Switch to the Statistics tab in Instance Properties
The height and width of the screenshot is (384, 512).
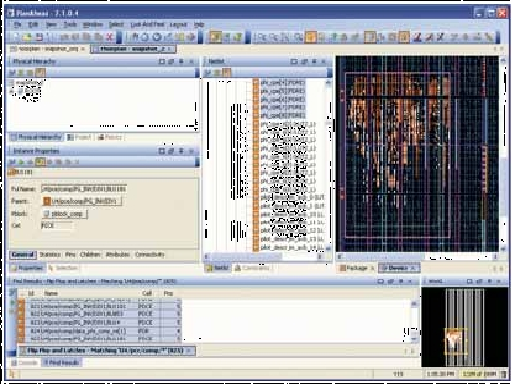(x=50, y=255)
